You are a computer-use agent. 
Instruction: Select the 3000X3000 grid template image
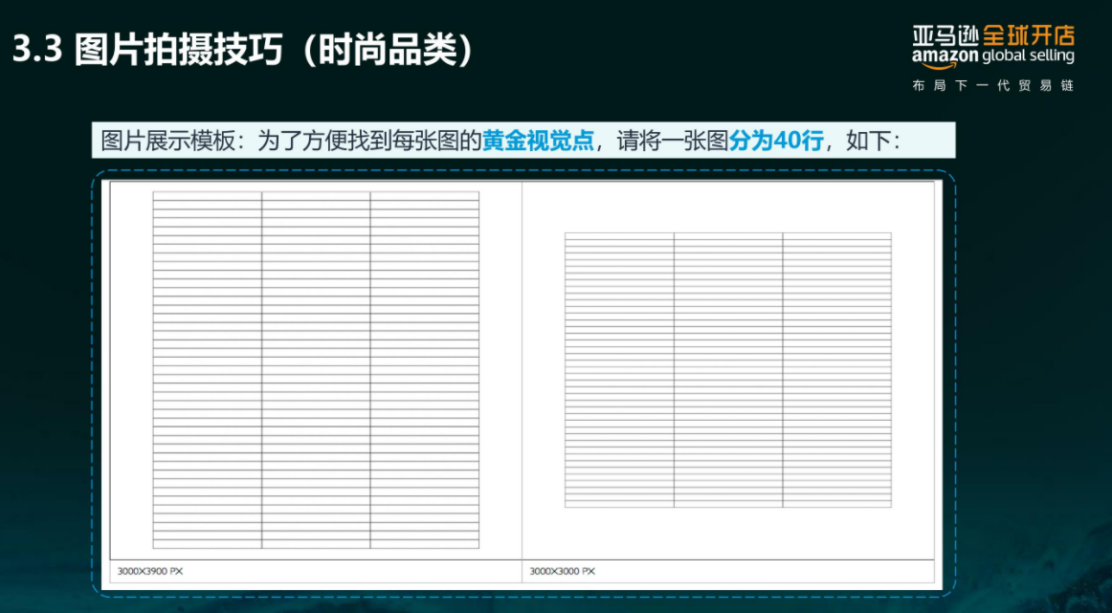pyautogui.click(x=728, y=370)
